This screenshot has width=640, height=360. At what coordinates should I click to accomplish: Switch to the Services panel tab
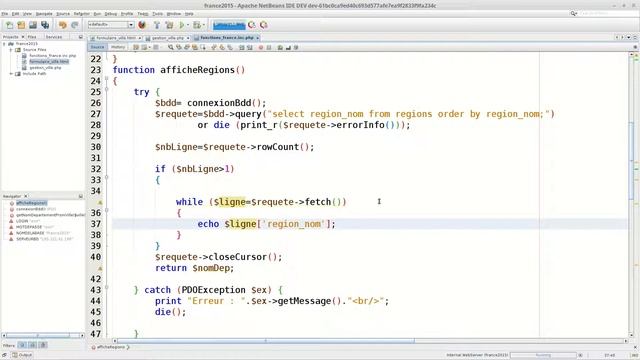(53, 37)
